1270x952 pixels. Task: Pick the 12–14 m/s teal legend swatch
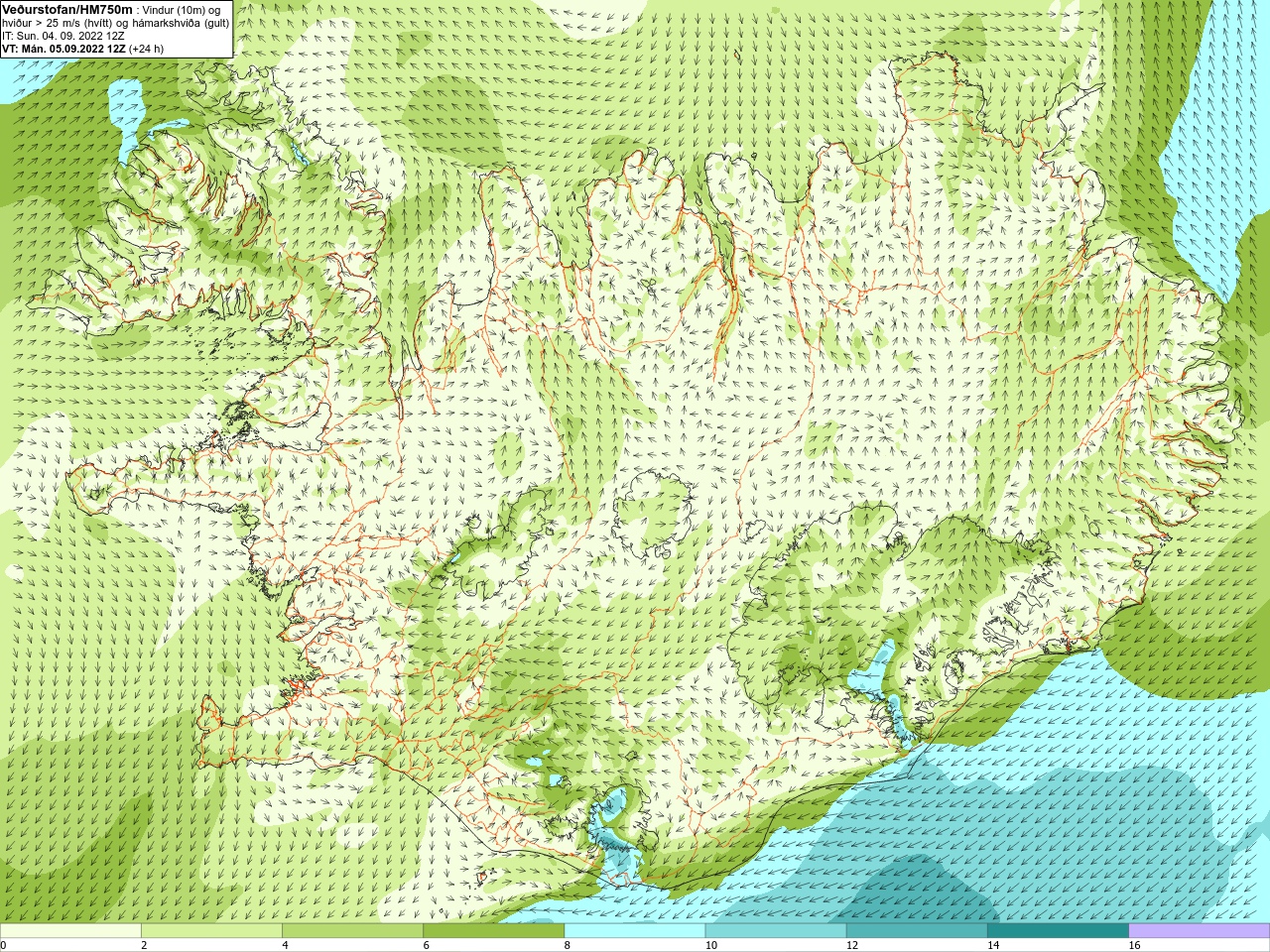pos(917,931)
